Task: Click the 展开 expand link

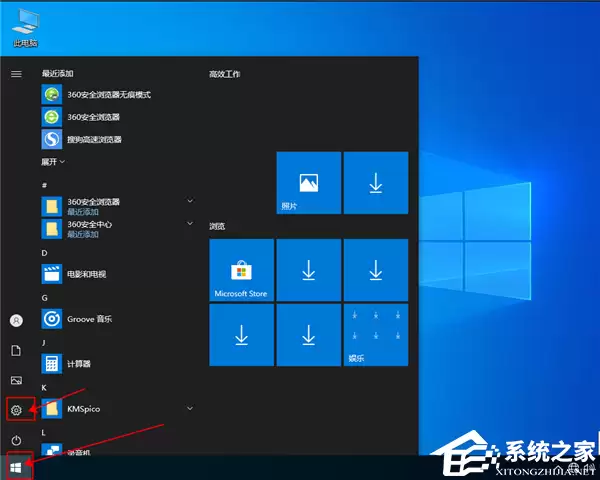Action: pos(53,162)
